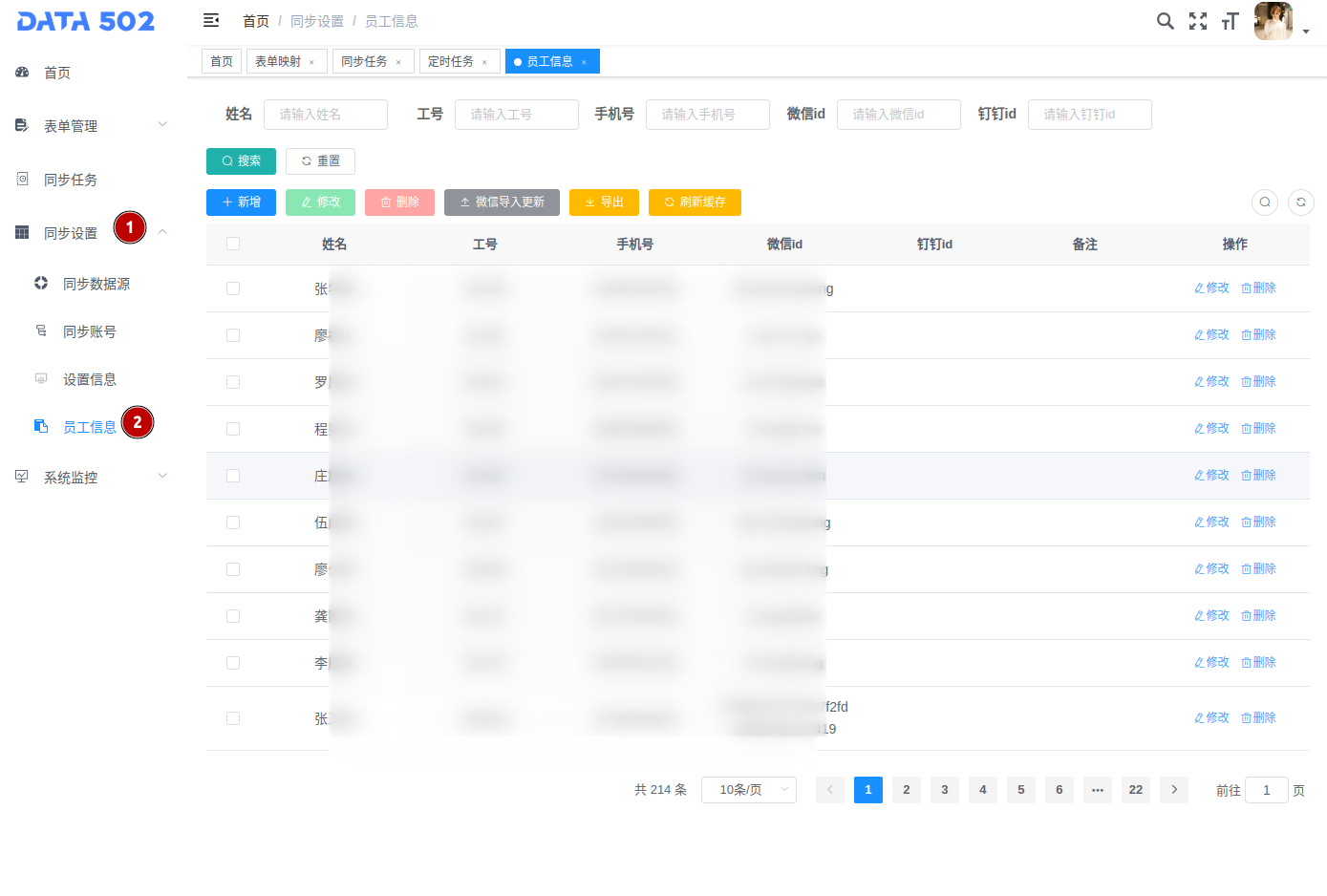Click the circular refresh icon above table
This screenshot has height=896, width=1327.
(1300, 203)
